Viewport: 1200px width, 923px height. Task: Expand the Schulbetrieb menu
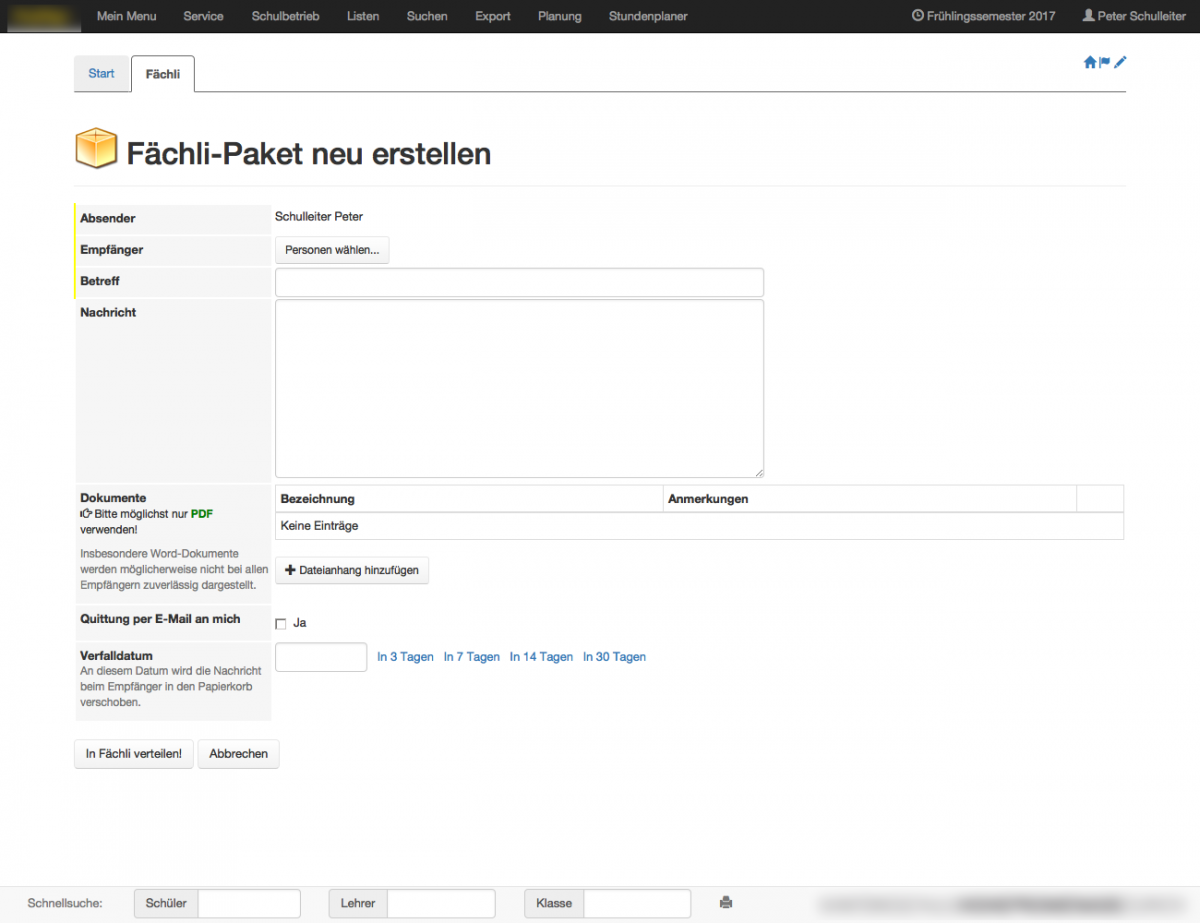coord(285,16)
